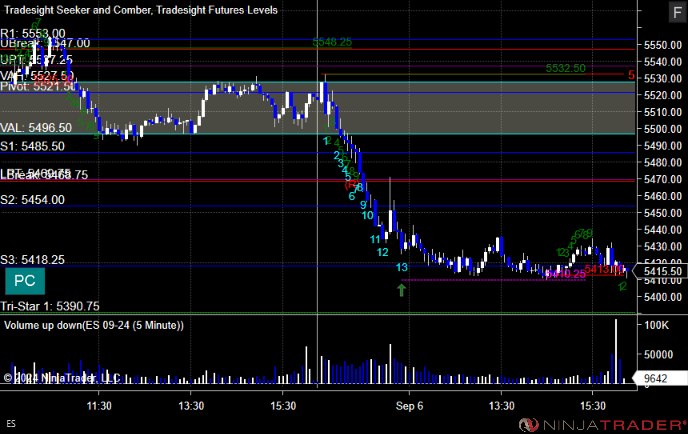Click the teal PC button
This screenshot has height=434, width=688.
click(x=25, y=281)
